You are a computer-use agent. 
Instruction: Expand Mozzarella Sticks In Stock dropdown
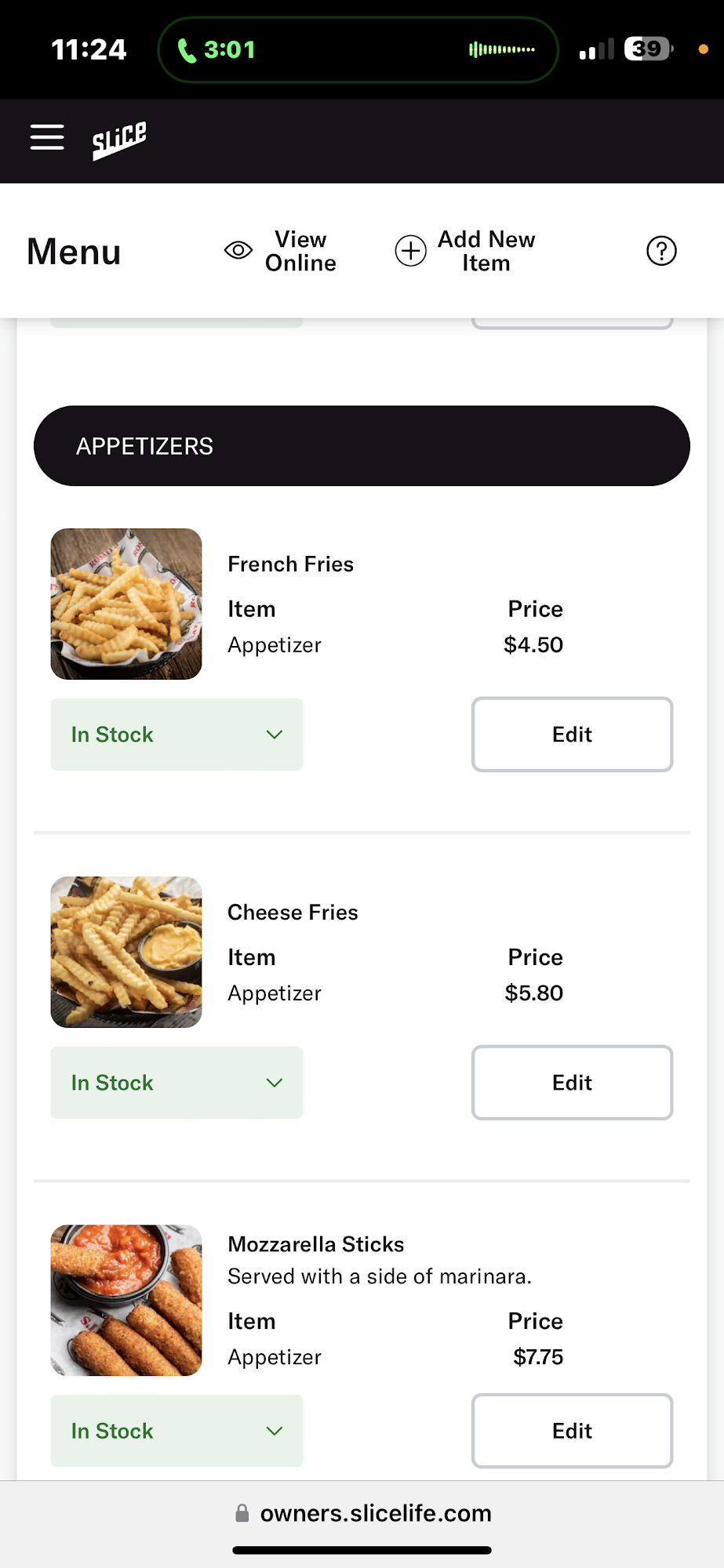coord(176,1431)
